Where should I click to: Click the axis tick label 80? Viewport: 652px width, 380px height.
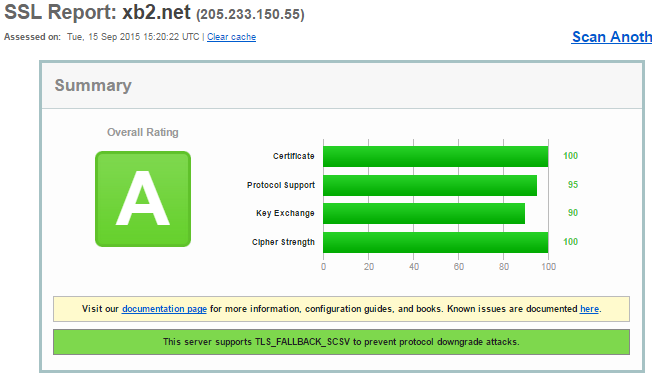[x=504, y=267]
